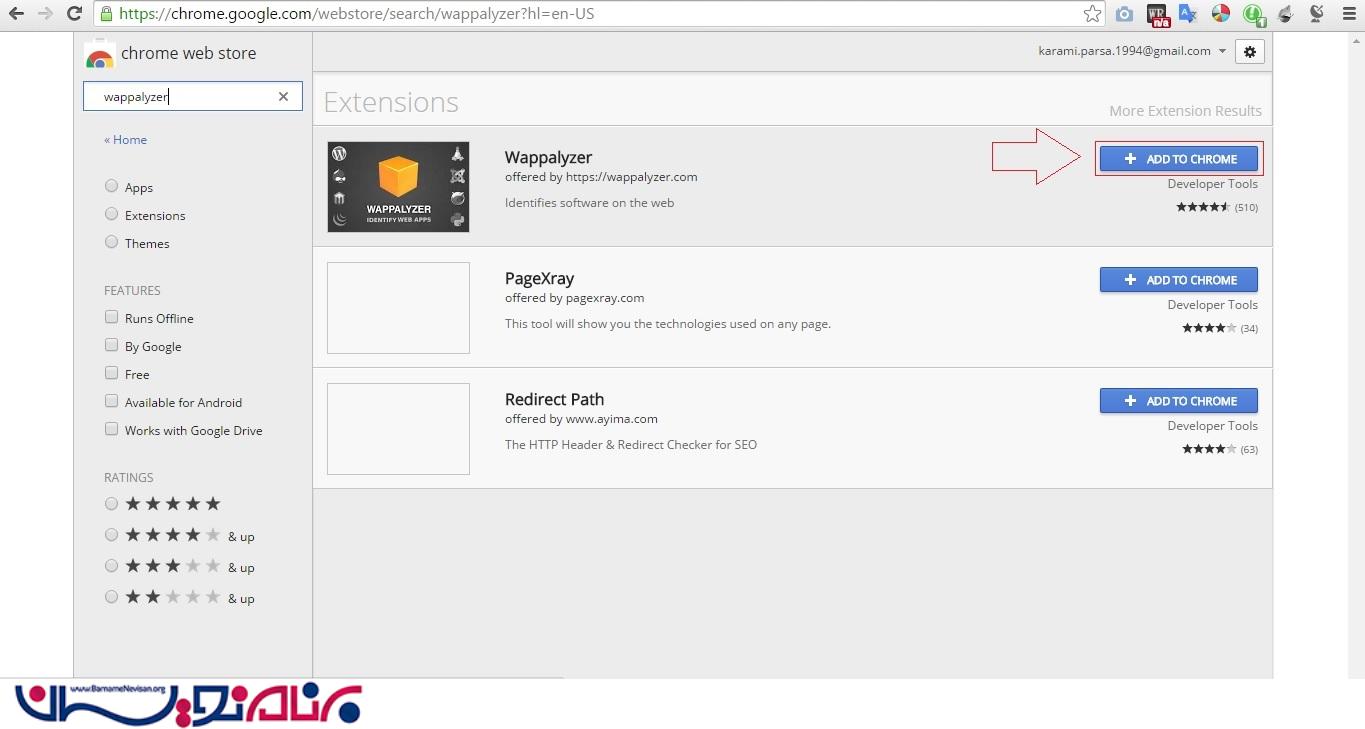Choose three stars & up rating
This screenshot has width=1365, height=729.
pyautogui.click(x=111, y=566)
